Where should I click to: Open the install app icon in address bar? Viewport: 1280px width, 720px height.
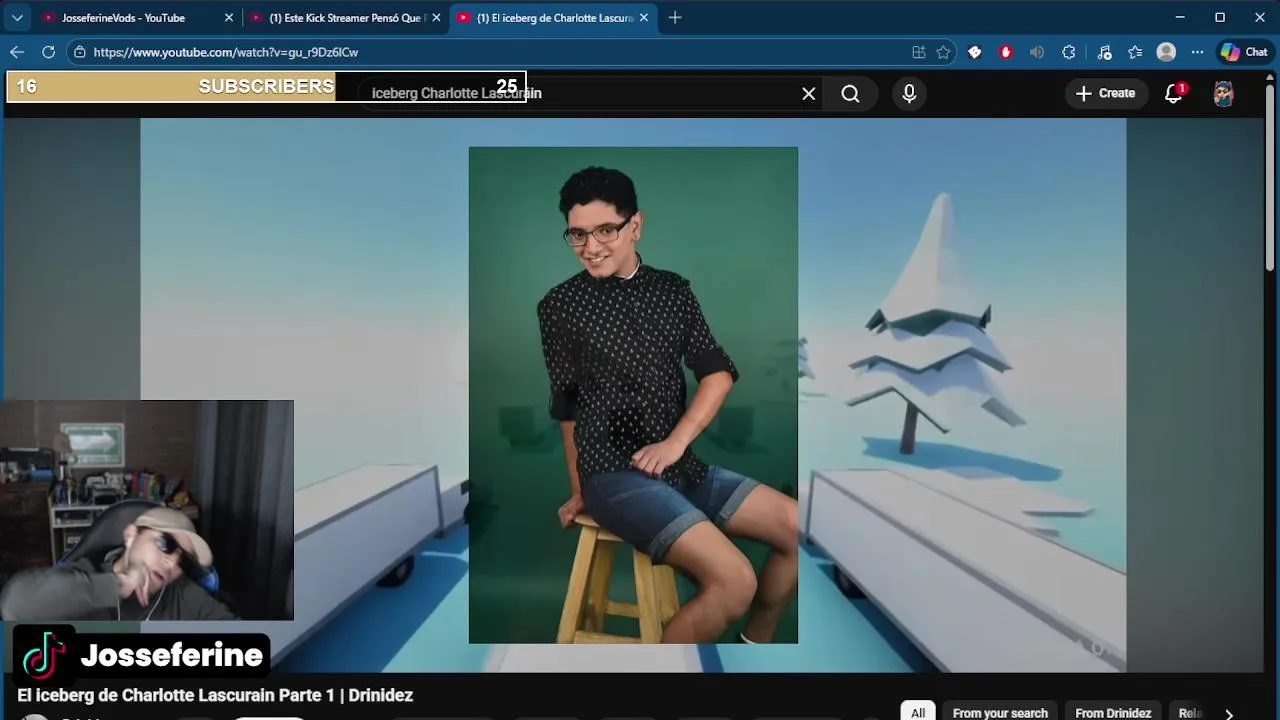point(919,52)
